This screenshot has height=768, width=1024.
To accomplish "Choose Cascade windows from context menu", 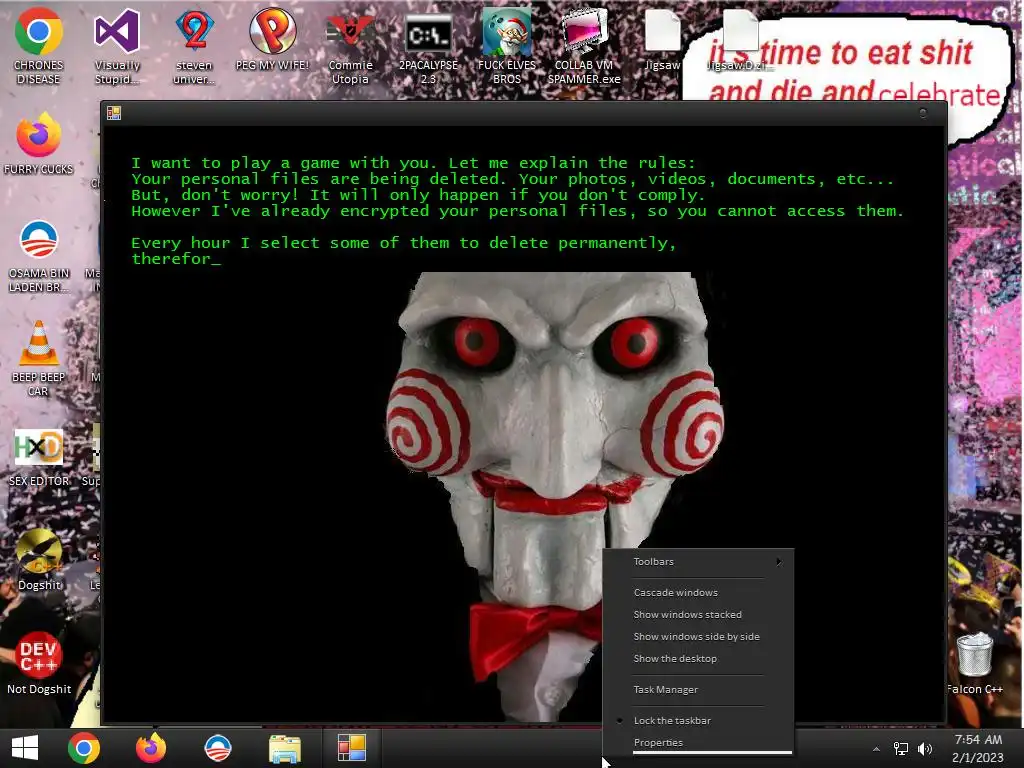I will coord(698,592).
